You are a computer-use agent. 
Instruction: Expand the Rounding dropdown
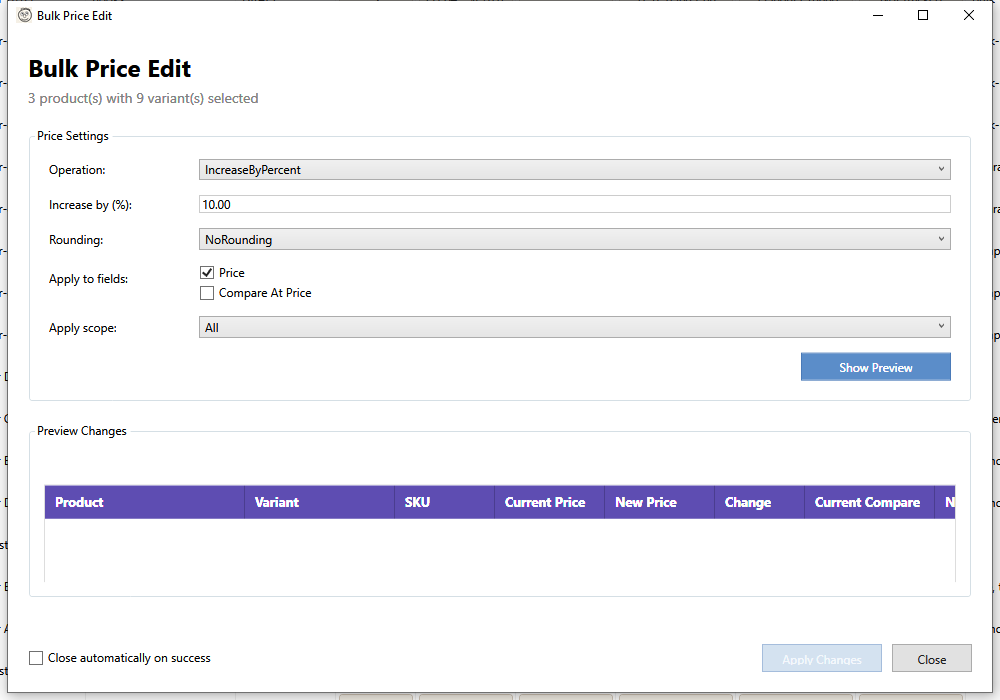(574, 240)
